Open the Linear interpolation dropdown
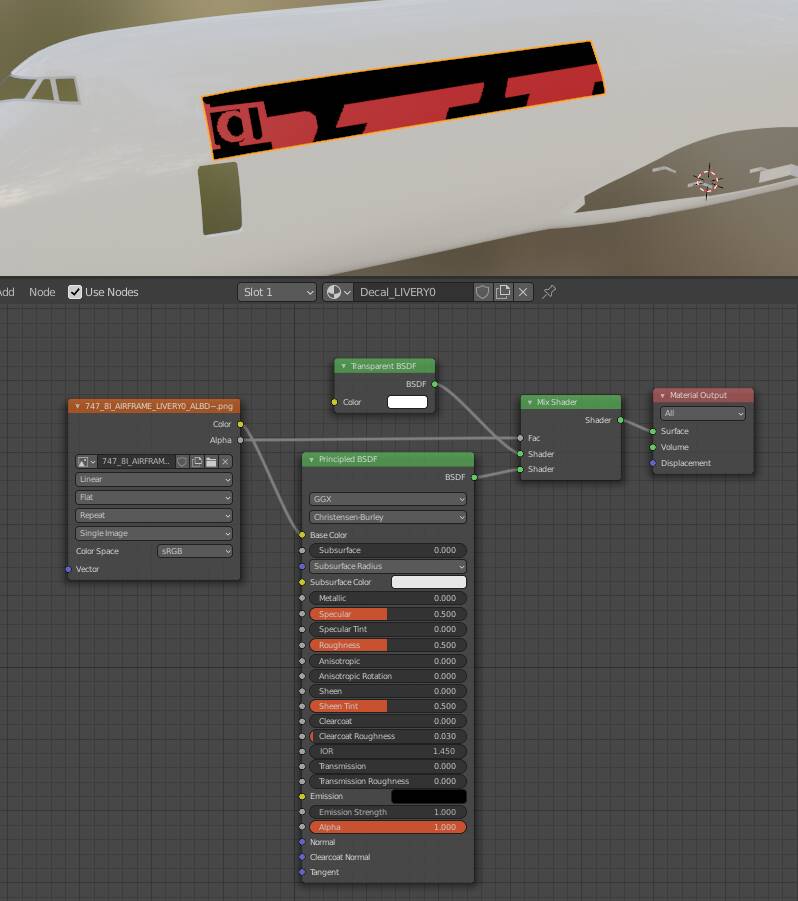Screen dimensions: 798x901 [154, 479]
